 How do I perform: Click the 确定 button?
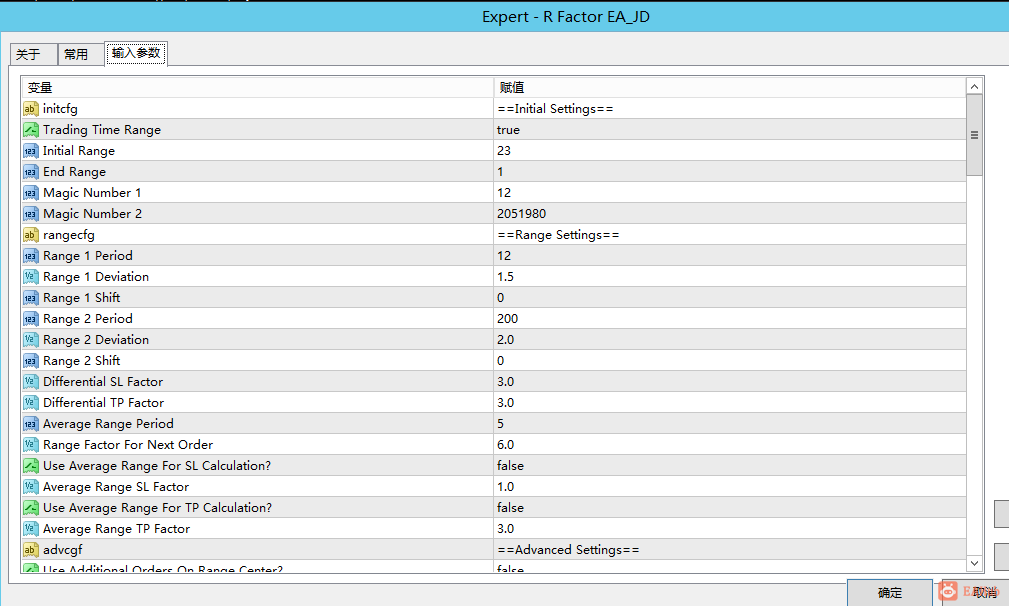[x=889, y=592]
